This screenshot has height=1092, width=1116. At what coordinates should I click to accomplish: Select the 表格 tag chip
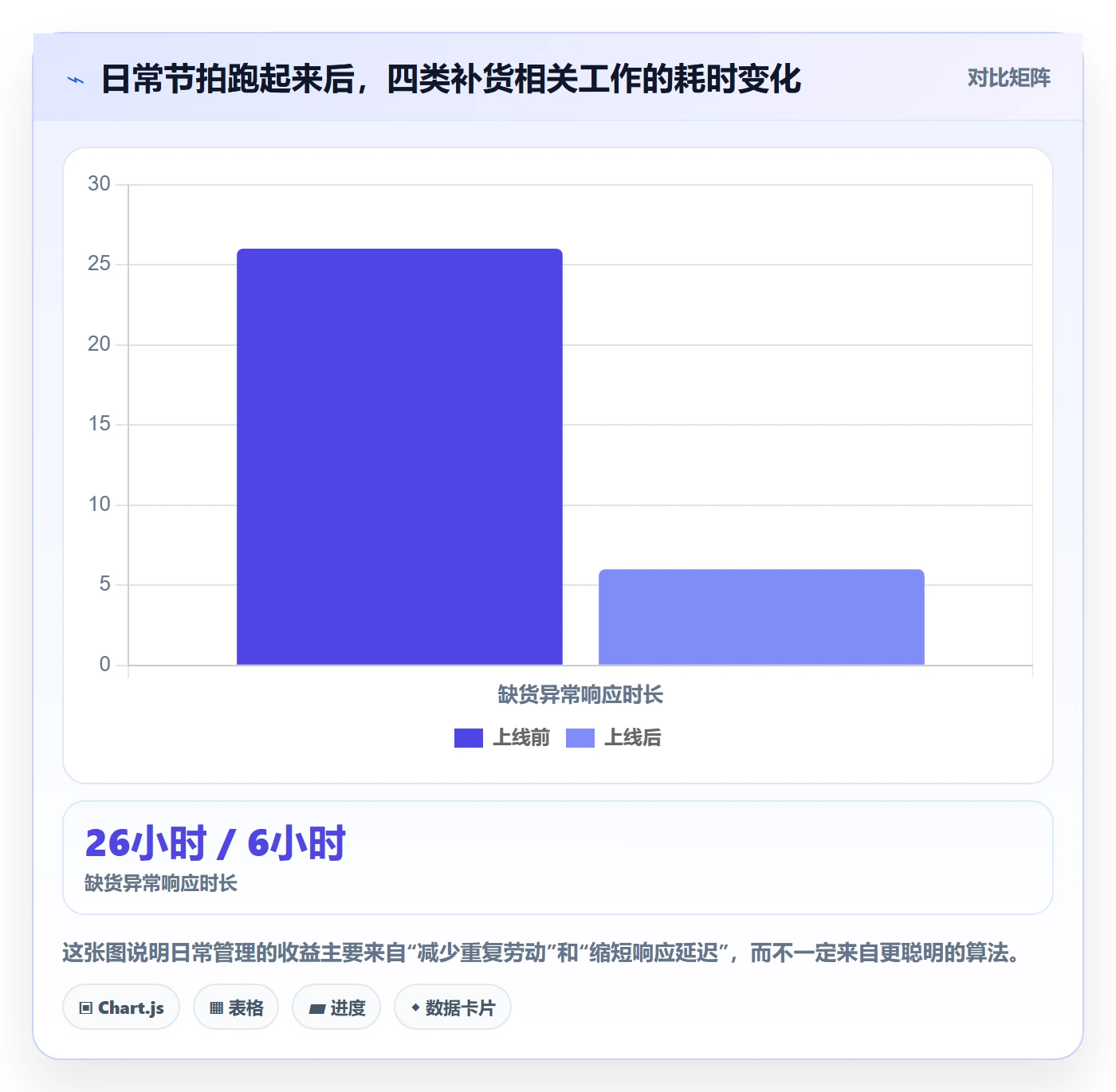[x=236, y=1008]
